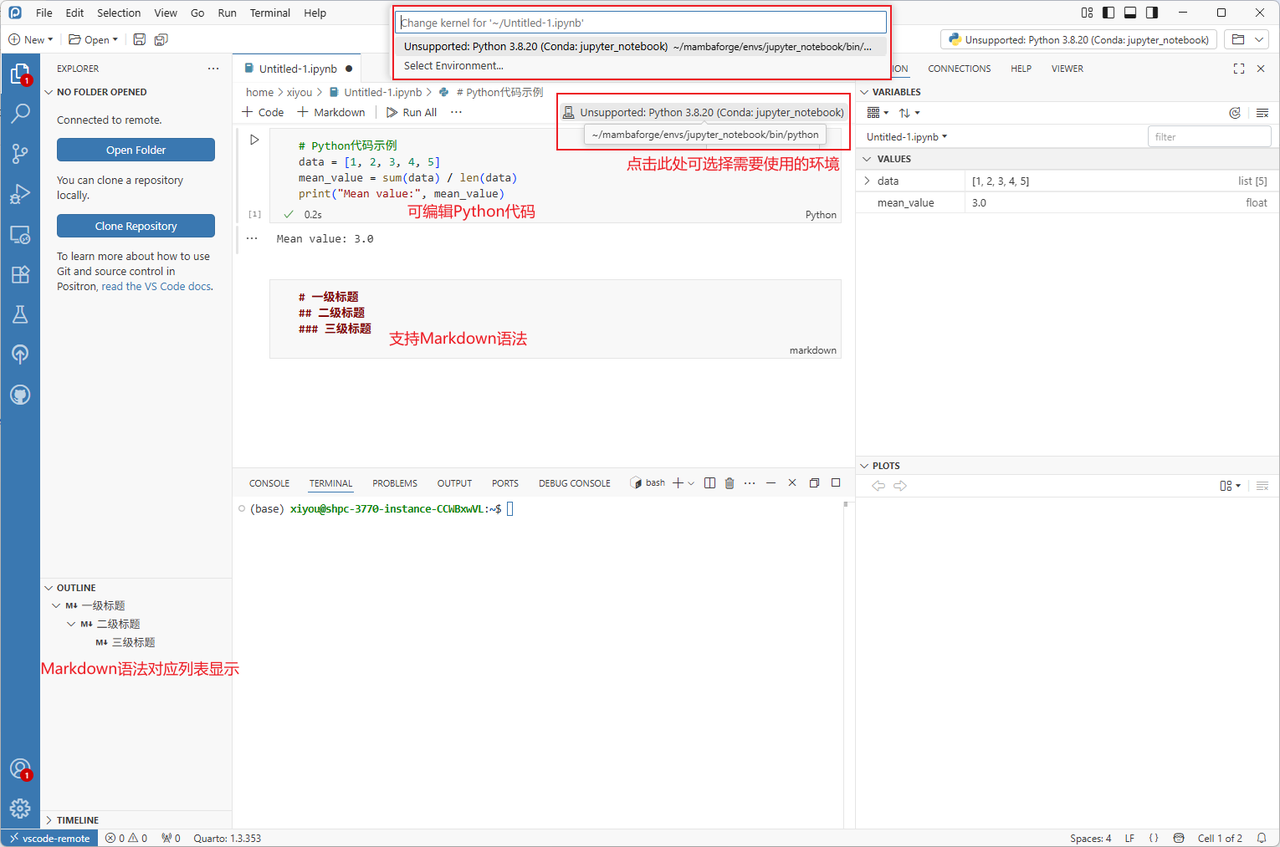
Task: Click the Open Folder button
Action: (x=136, y=150)
